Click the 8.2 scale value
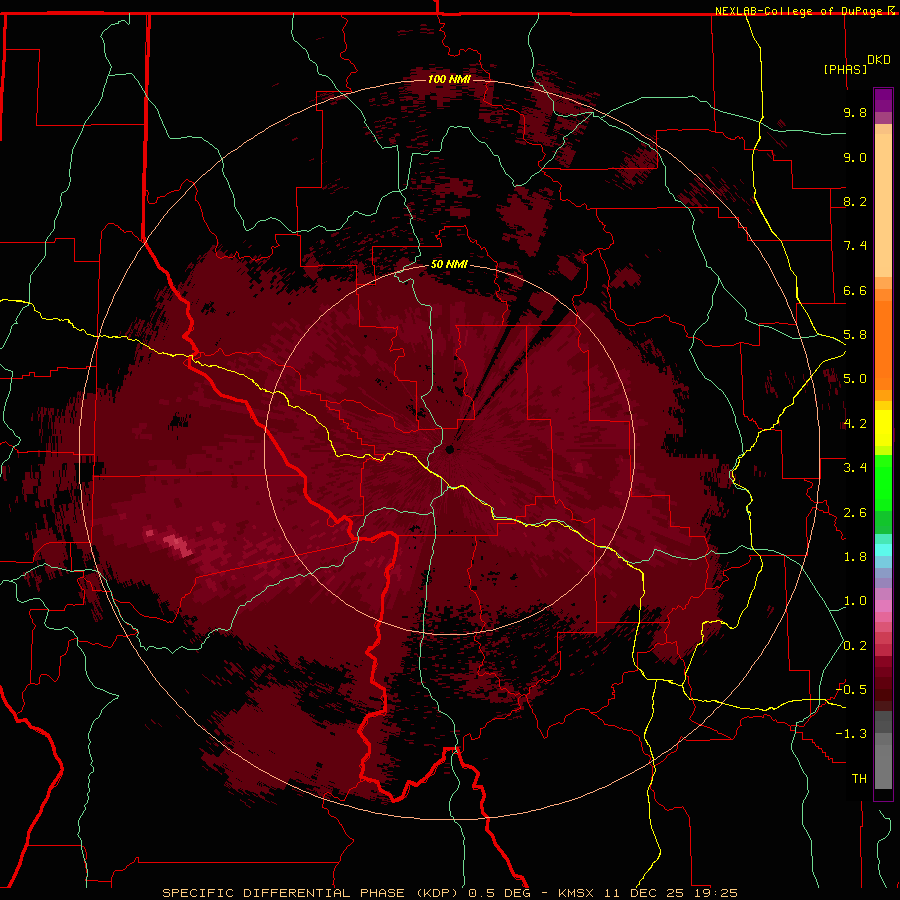The width and height of the screenshot is (900, 900). click(855, 201)
